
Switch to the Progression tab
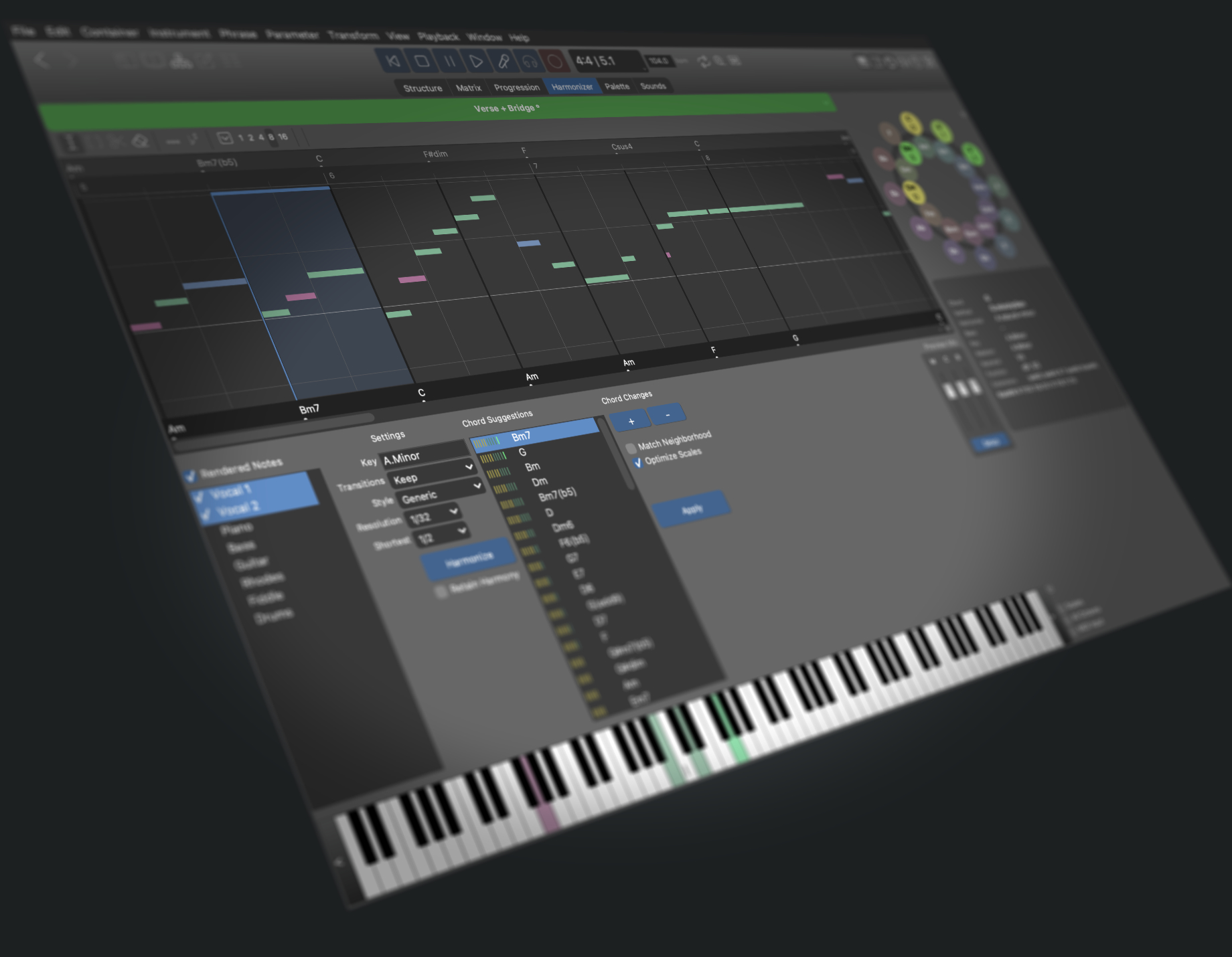516,87
